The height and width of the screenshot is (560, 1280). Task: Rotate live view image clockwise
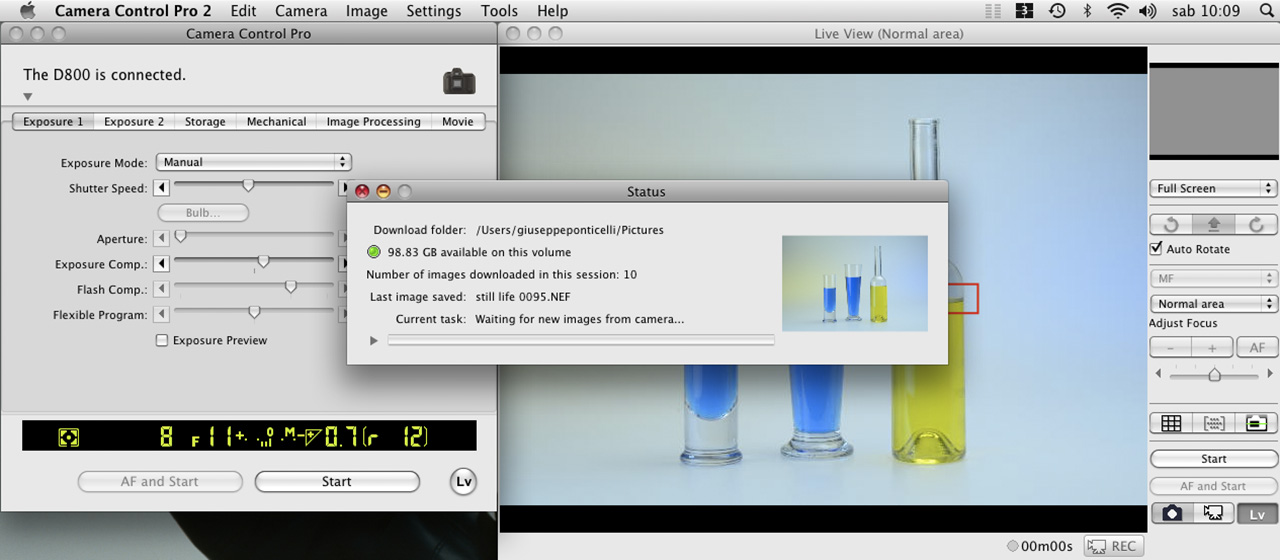point(1256,225)
